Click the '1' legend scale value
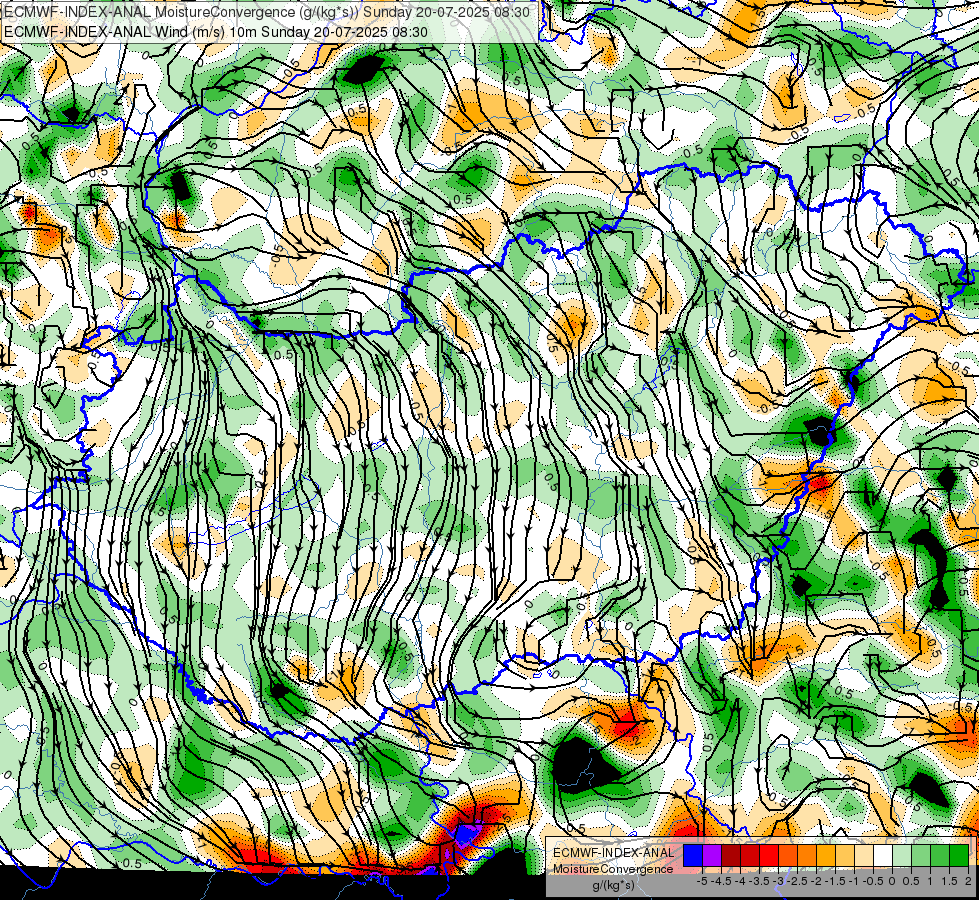The width and height of the screenshot is (979, 900). tap(930, 881)
